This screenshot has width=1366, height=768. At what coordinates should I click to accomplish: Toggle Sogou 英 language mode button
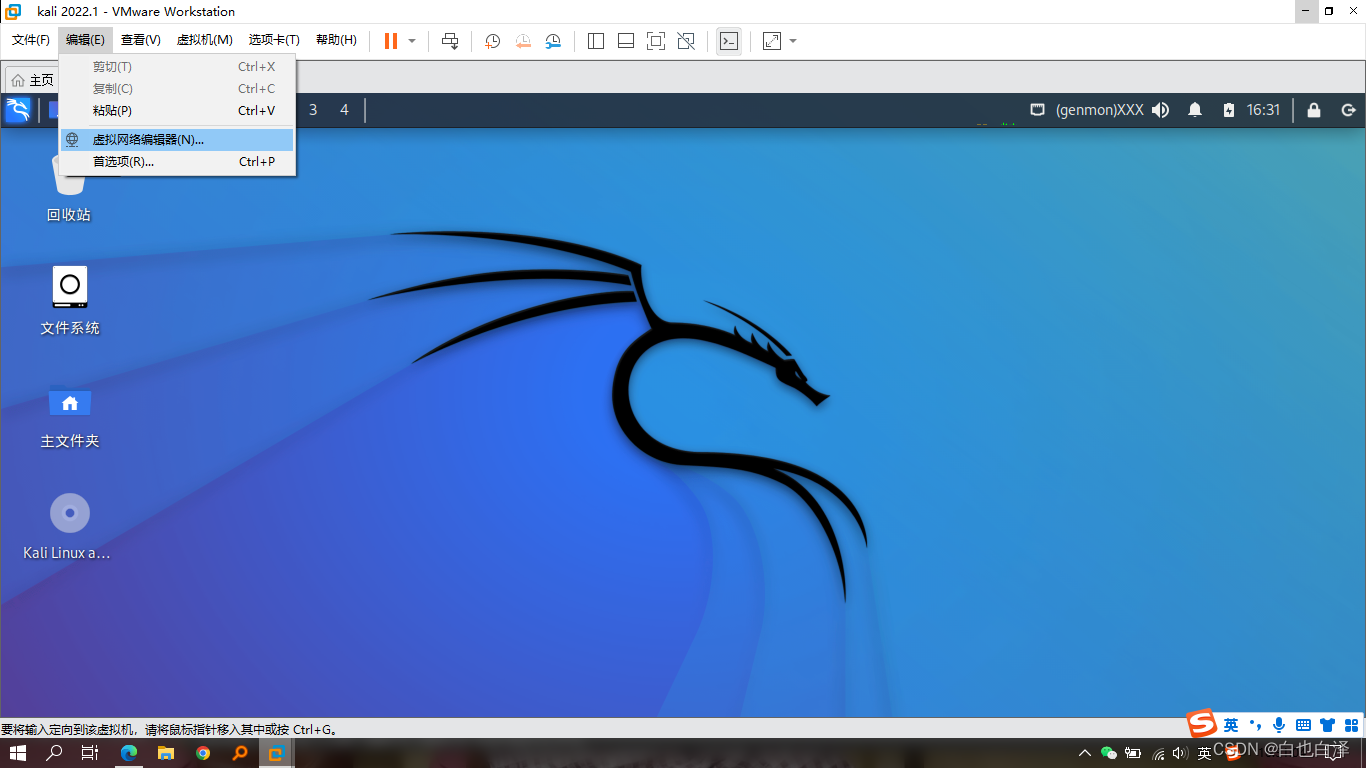click(1231, 725)
